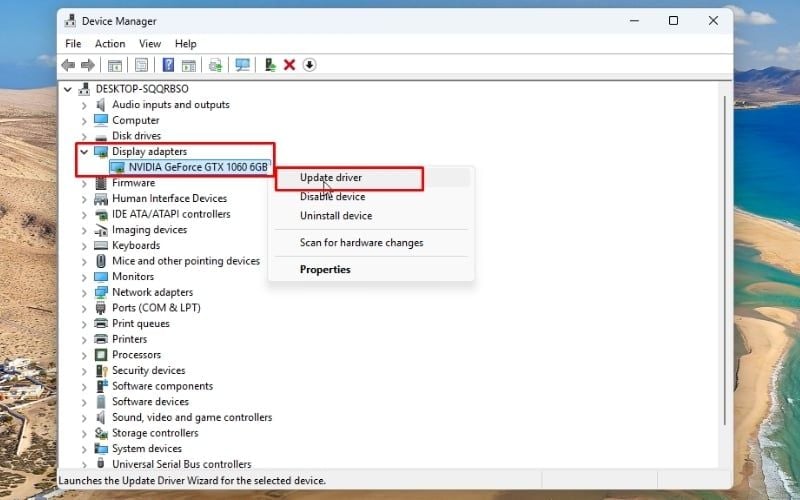Choose Update driver from the context menu
Viewport: 800px width, 500px height.
(x=371, y=178)
